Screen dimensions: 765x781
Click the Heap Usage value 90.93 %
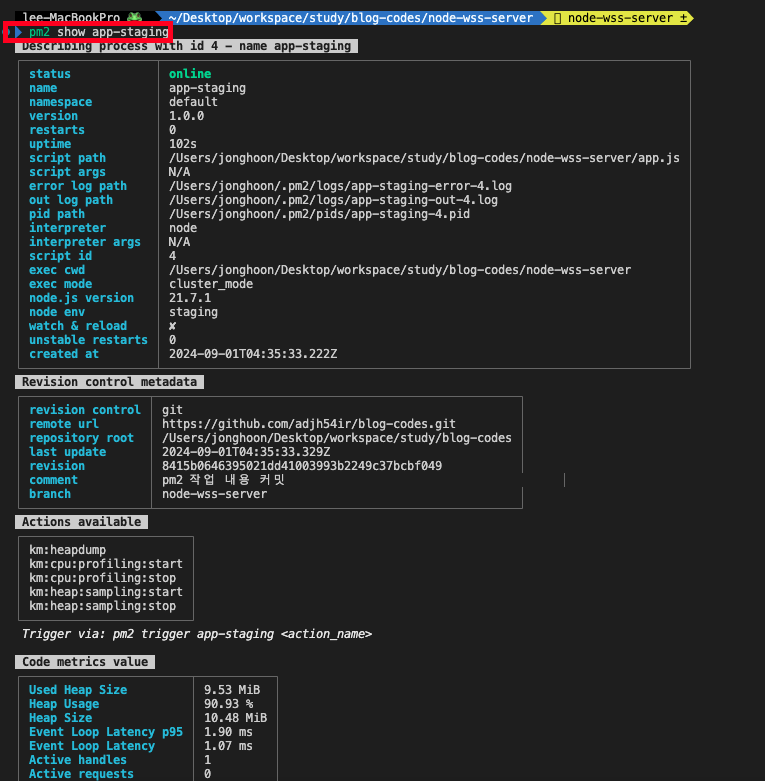[x=229, y=704]
